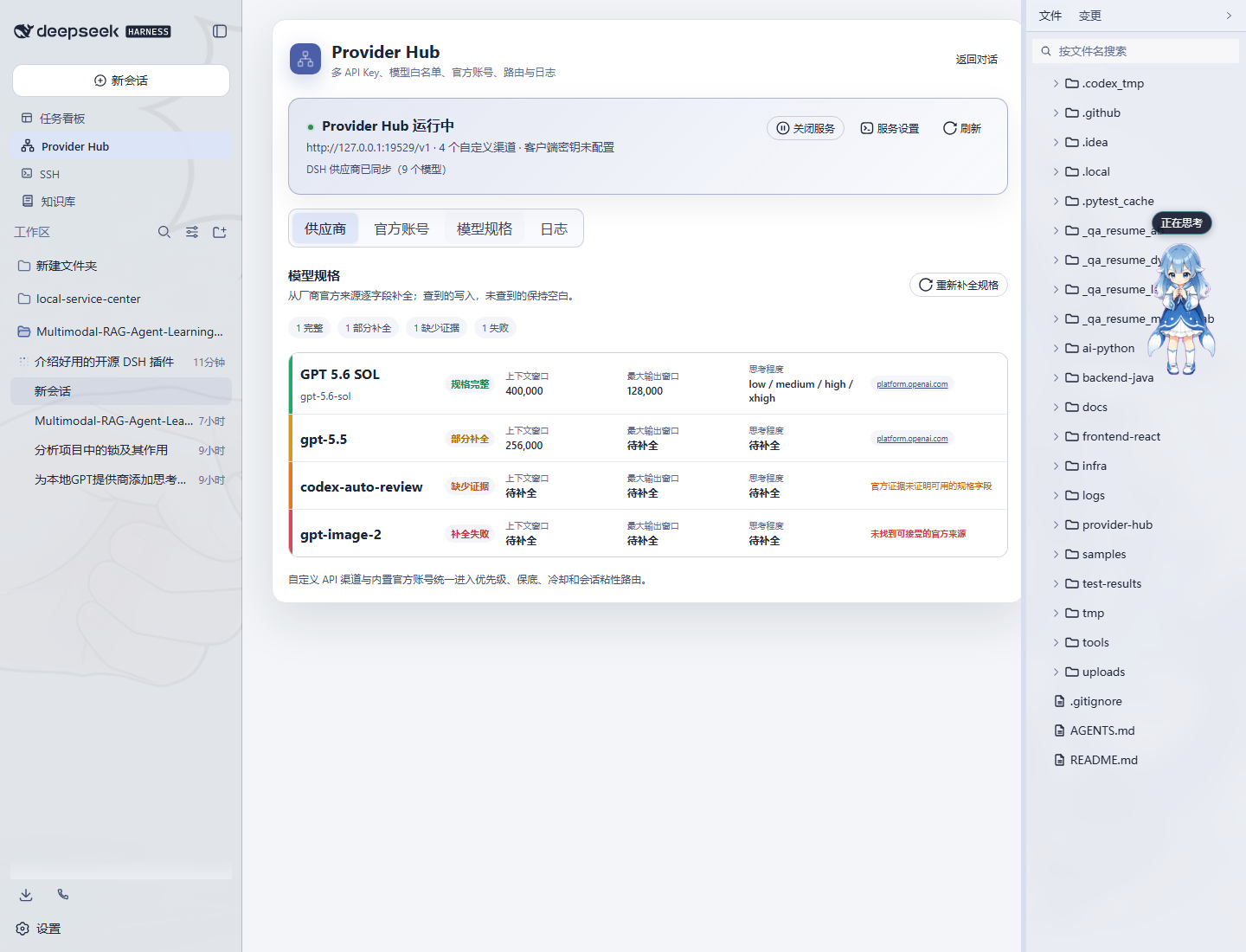The width and height of the screenshot is (1246, 952).
Task: Expand the .pytest_cache folder
Action: [1056, 201]
